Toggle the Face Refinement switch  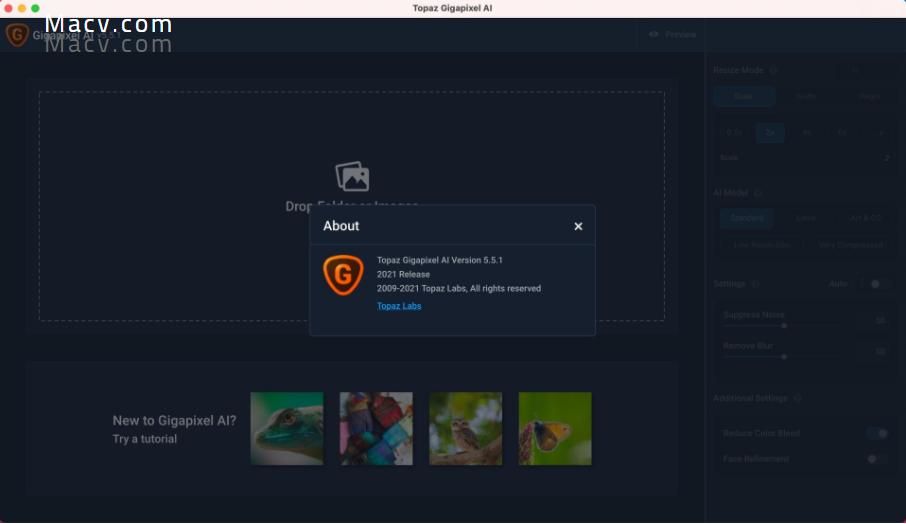(877, 459)
